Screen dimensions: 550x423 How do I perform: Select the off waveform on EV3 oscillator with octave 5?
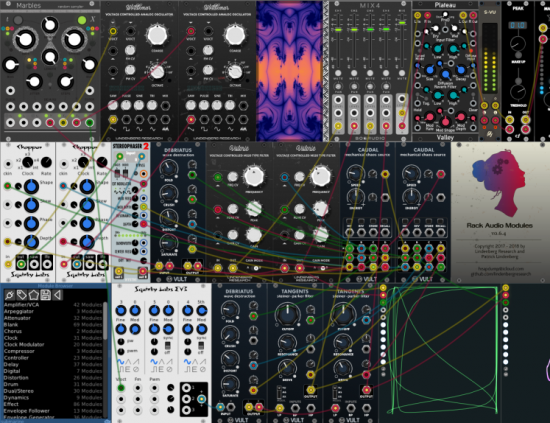(x=169, y=369)
